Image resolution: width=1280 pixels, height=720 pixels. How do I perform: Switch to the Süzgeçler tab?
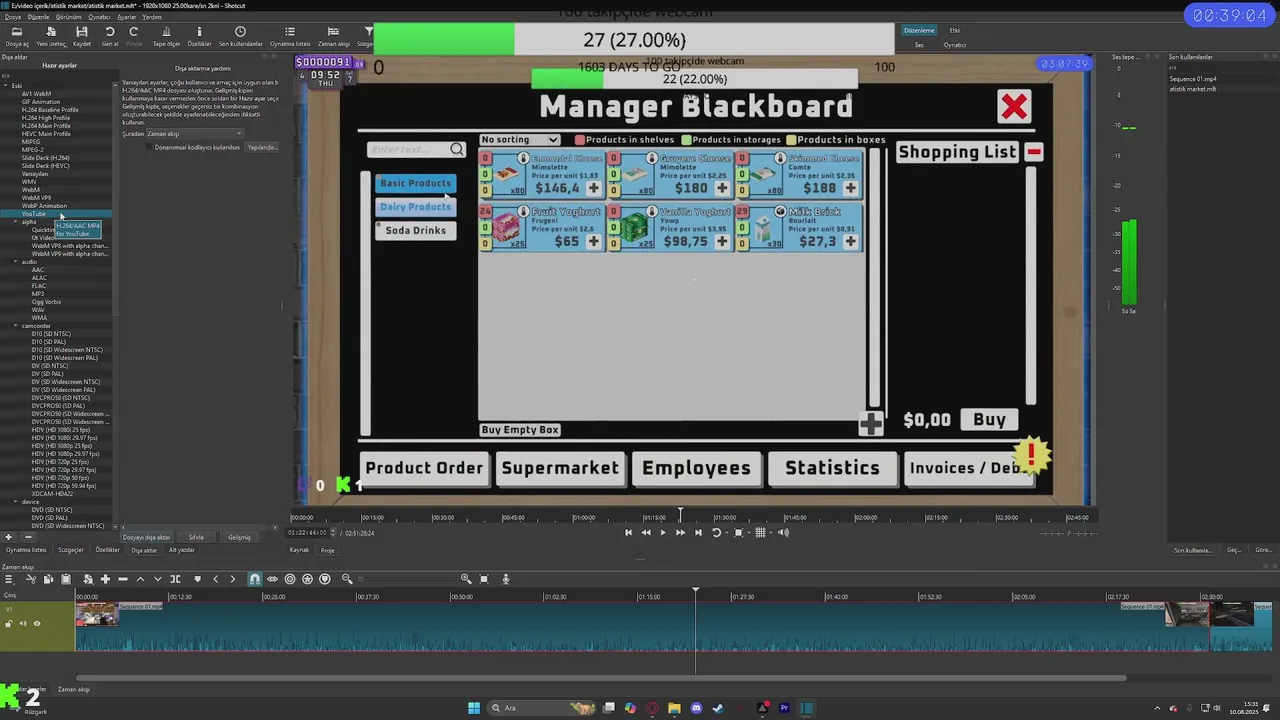pos(71,550)
